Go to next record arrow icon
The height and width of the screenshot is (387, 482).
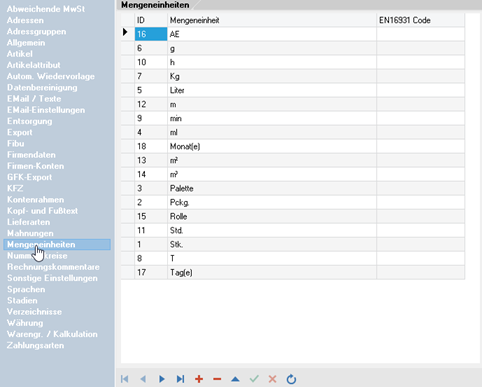pyautogui.click(x=162, y=379)
